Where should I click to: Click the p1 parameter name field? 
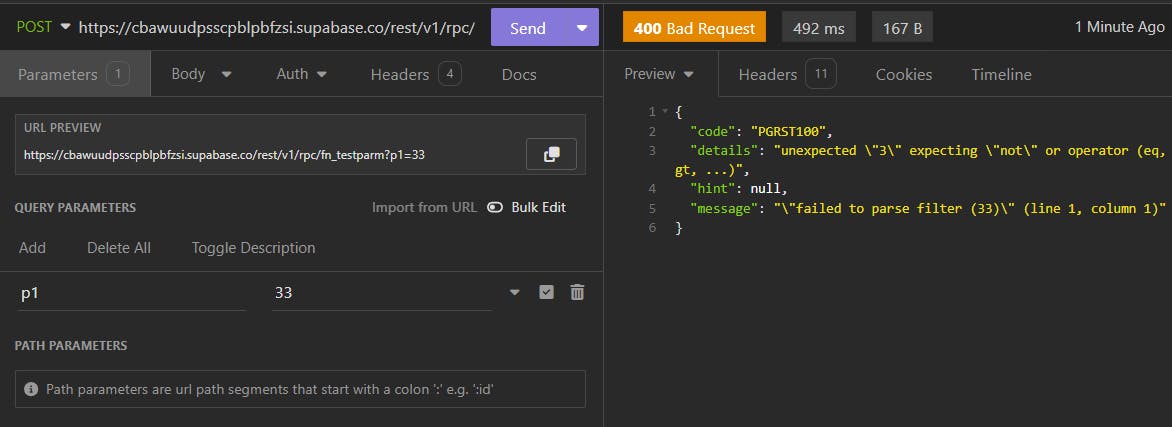pyautogui.click(x=130, y=293)
